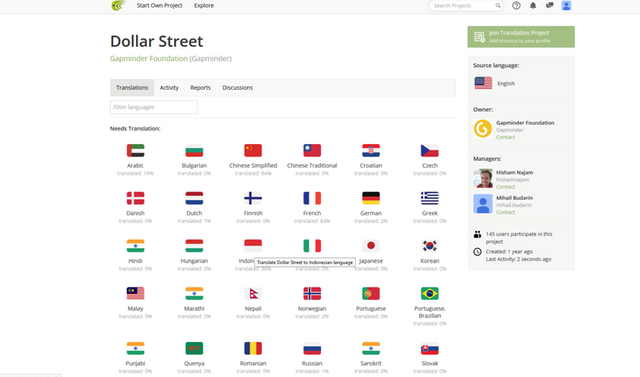Click the "Dollar Street" page title
Viewport: 640px width, 377px height.
click(156, 41)
